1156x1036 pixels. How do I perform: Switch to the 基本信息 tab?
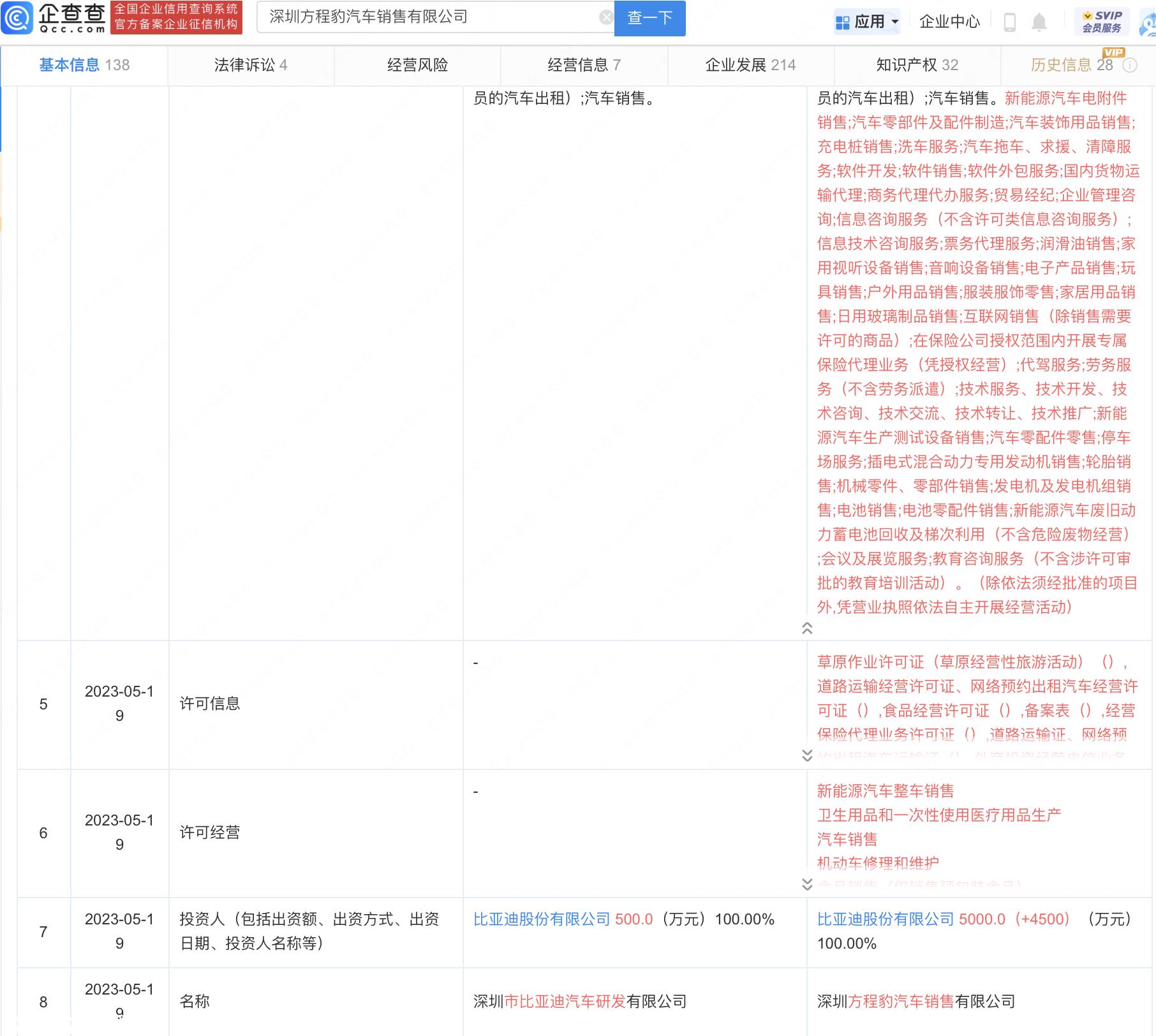[84, 65]
